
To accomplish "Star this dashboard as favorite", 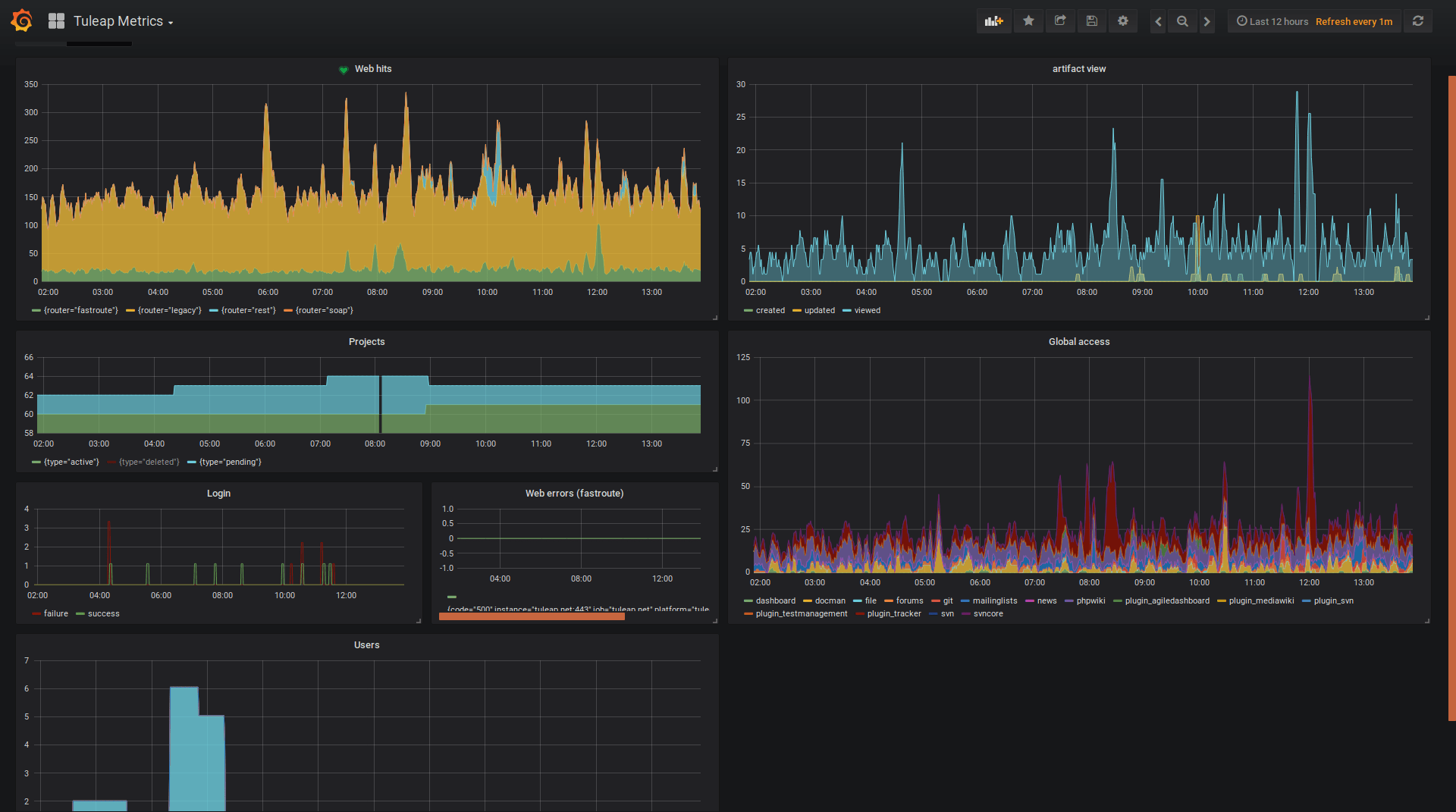I will (1028, 20).
